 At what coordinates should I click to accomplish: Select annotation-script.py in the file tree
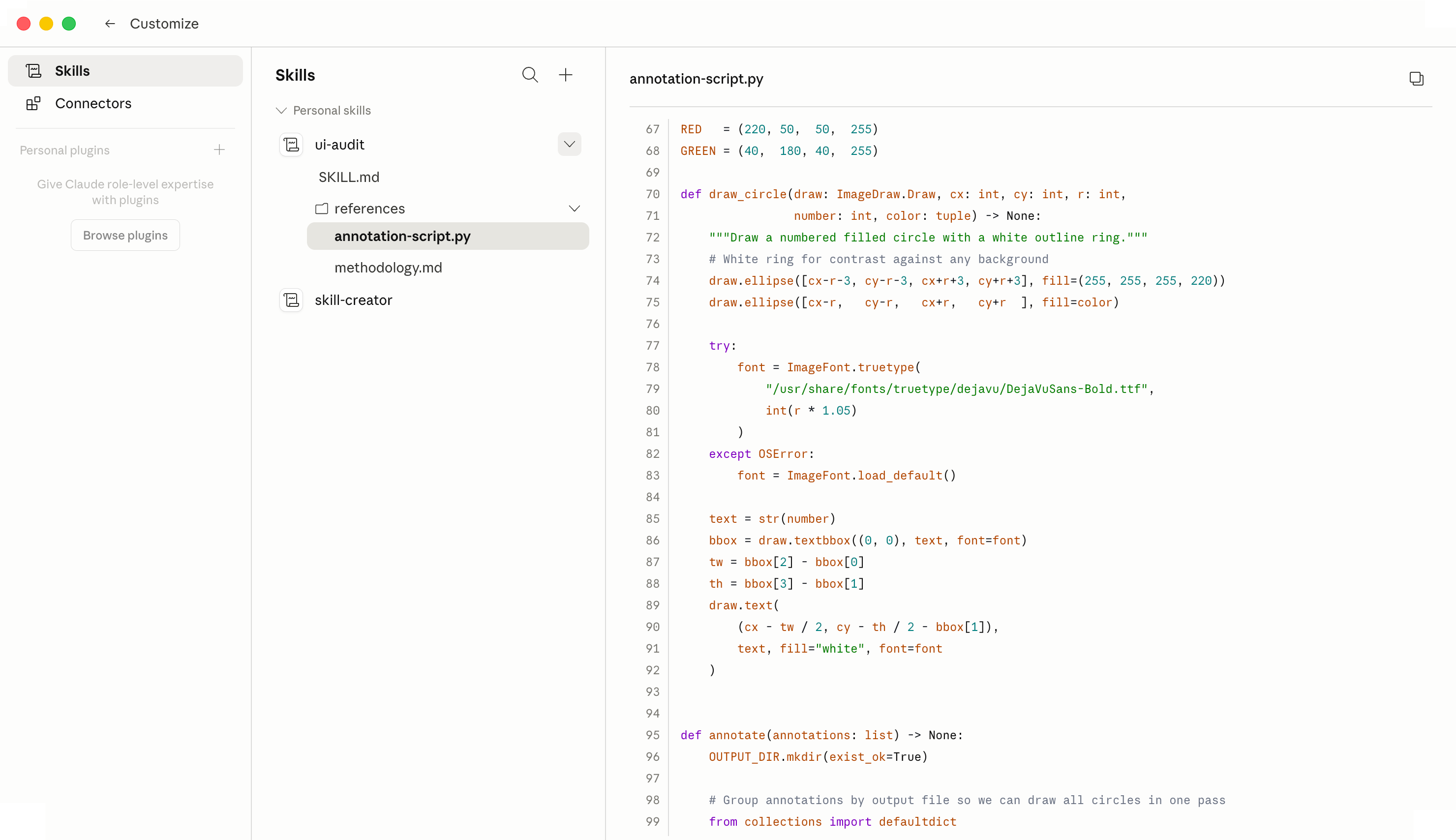click(x=448, y=236)
